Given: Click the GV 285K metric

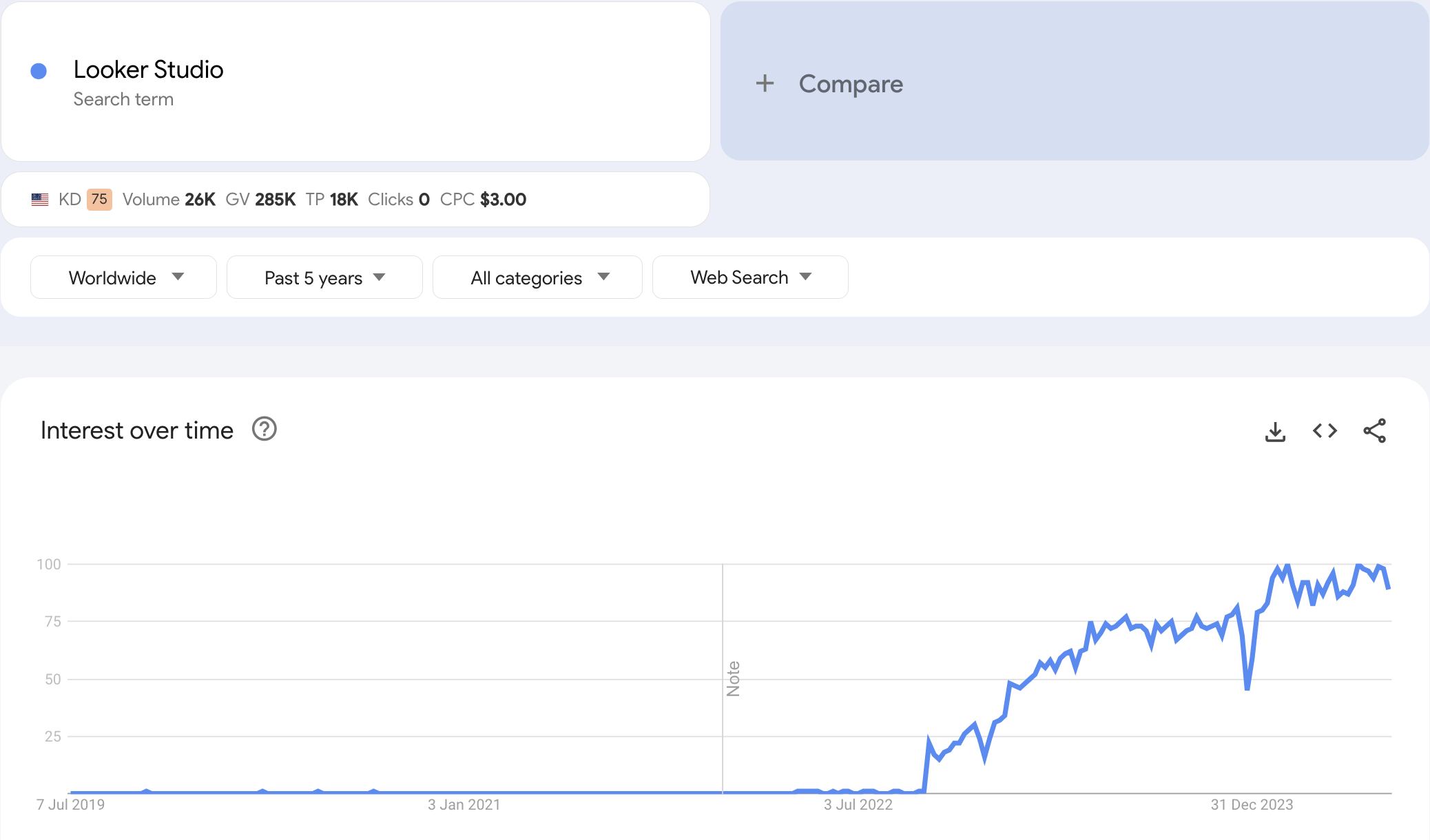Looking at the screenshot, I should click(260, 200).
